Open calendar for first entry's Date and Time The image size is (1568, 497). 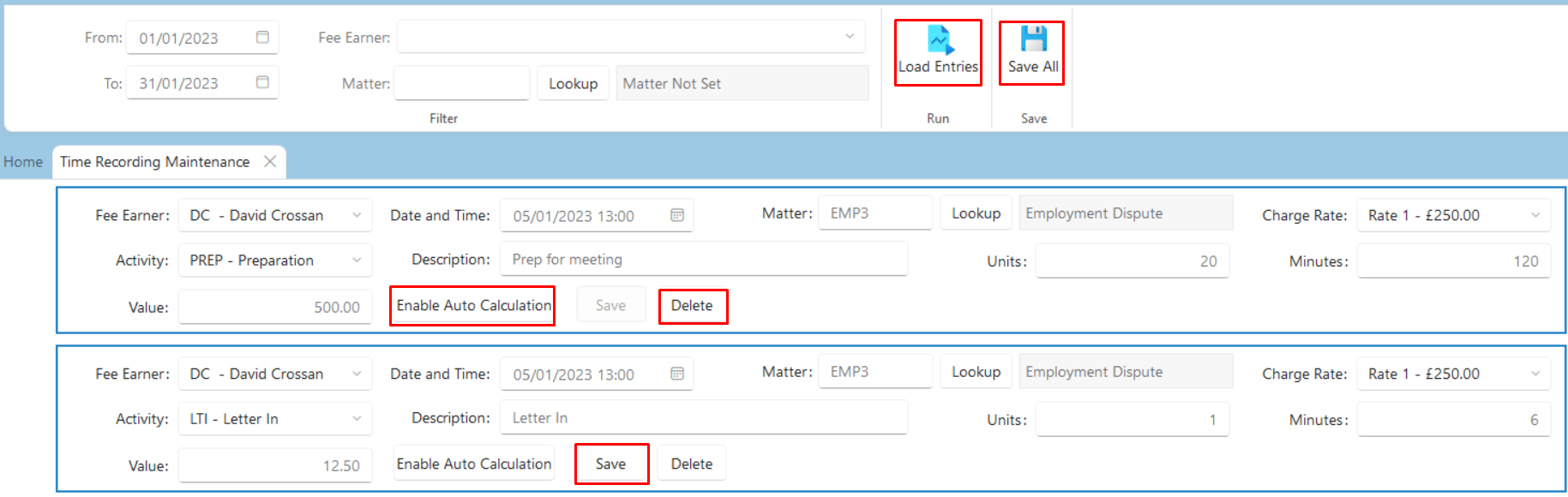point(676,215)
